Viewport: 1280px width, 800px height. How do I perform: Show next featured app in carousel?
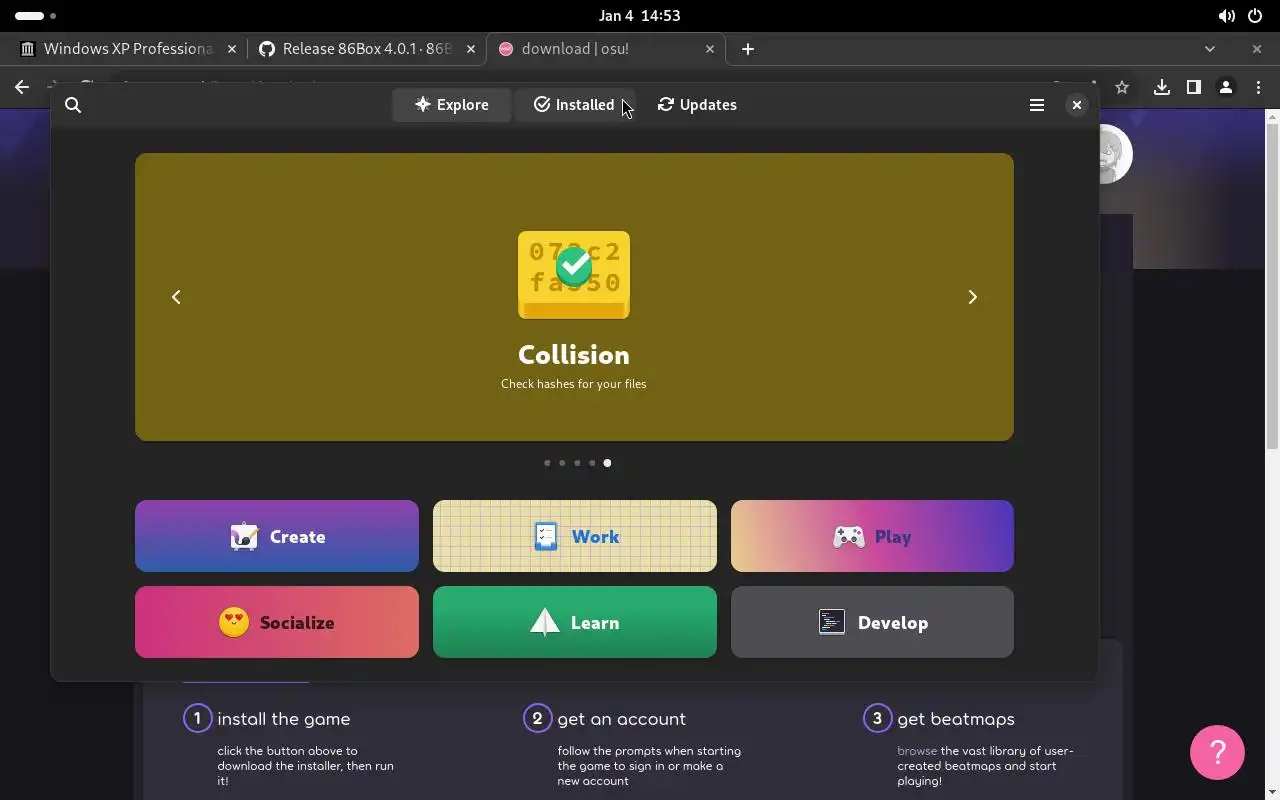coord(972,297)
